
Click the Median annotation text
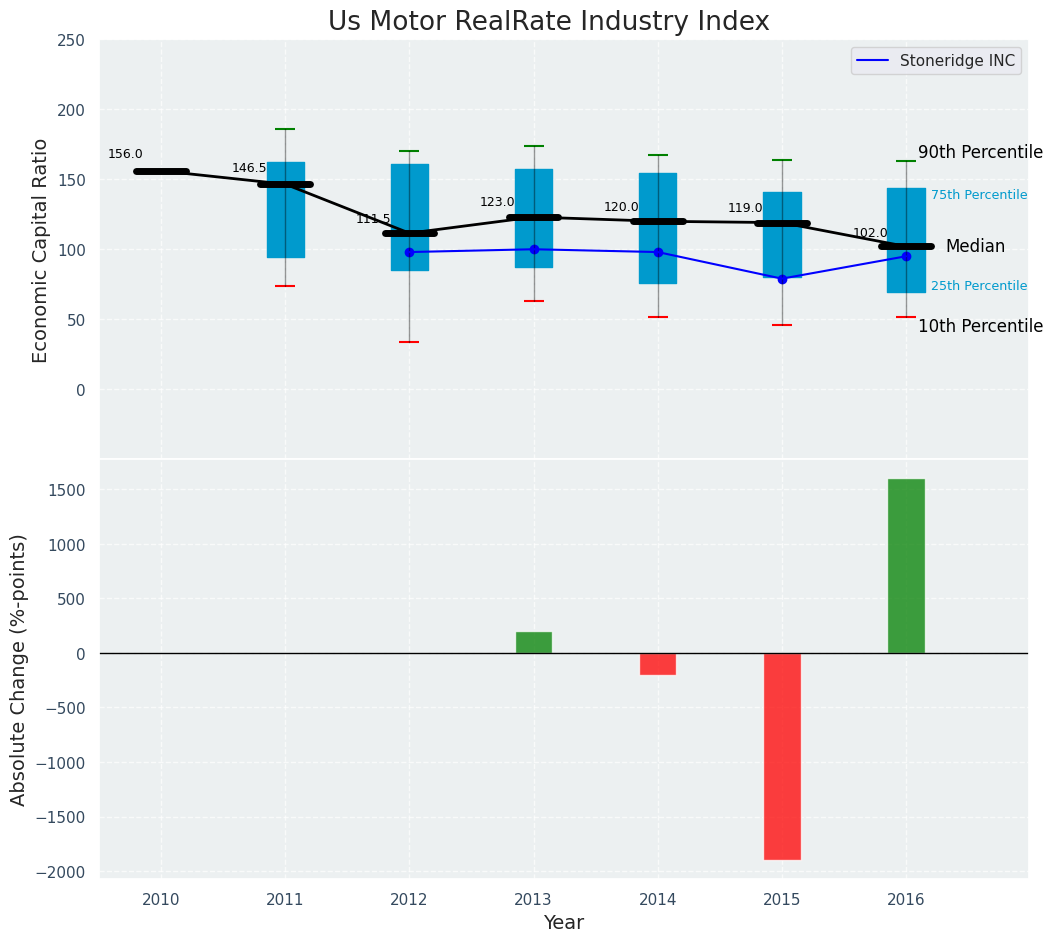975,247
